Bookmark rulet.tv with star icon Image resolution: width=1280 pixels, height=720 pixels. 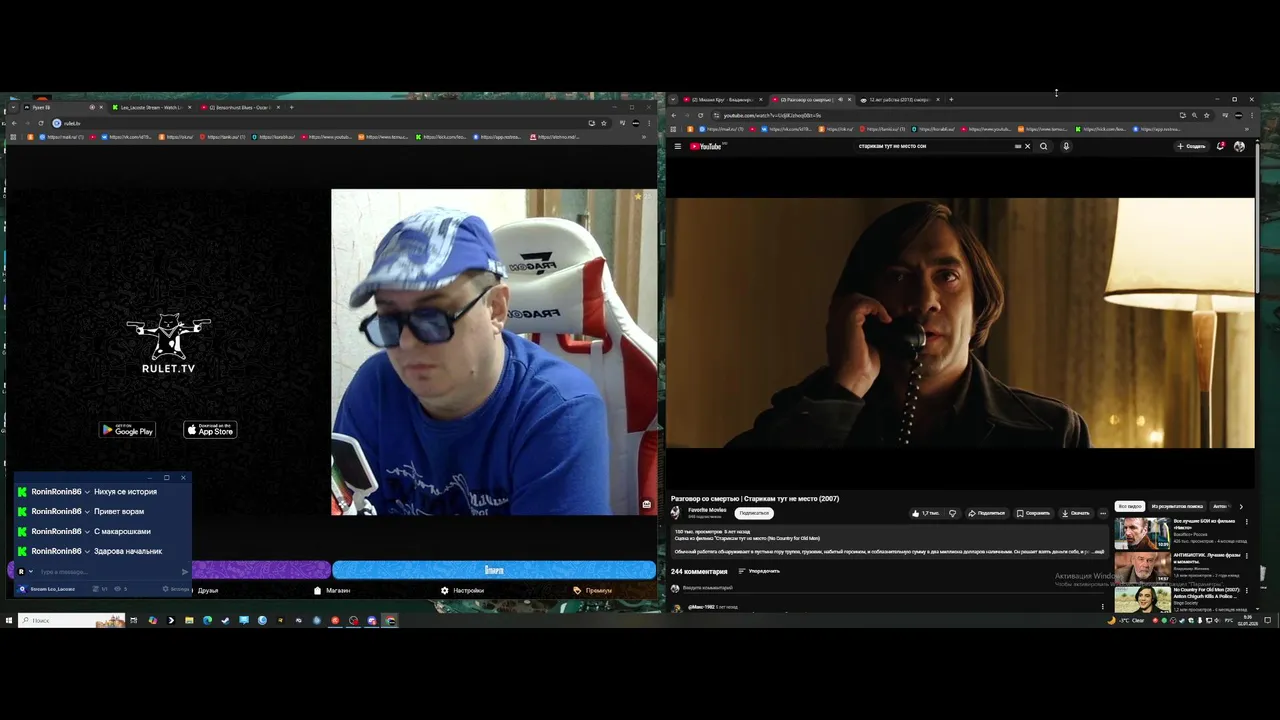coord(604,123)
